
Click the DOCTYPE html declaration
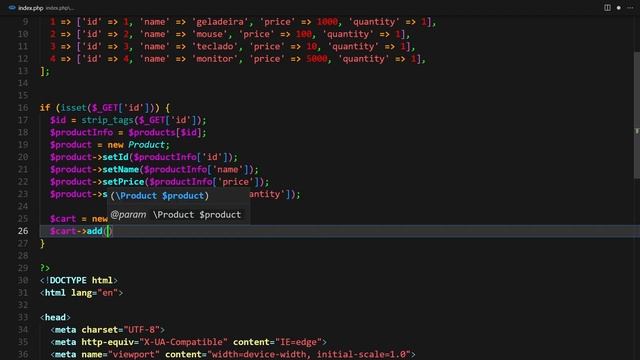[78, 280]
